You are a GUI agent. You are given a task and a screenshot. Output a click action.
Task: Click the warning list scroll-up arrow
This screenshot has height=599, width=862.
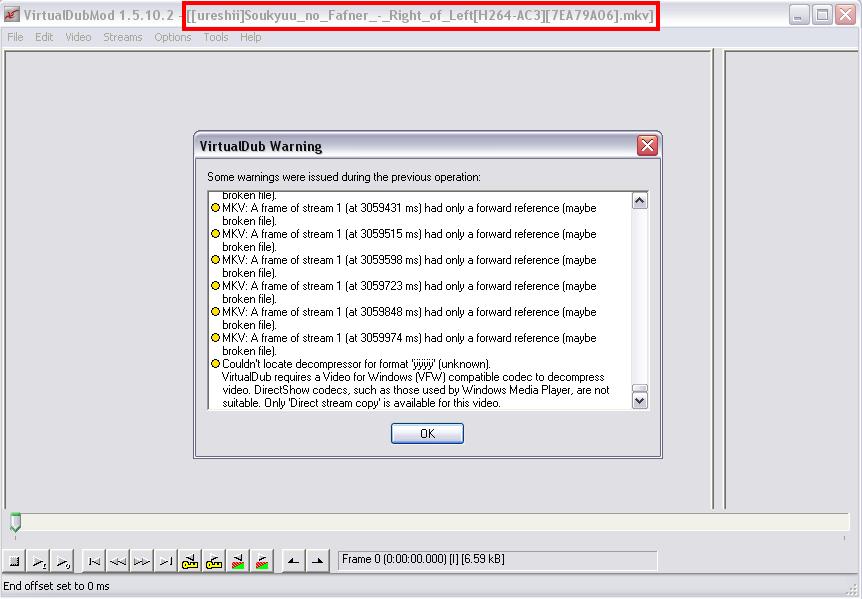639,201
